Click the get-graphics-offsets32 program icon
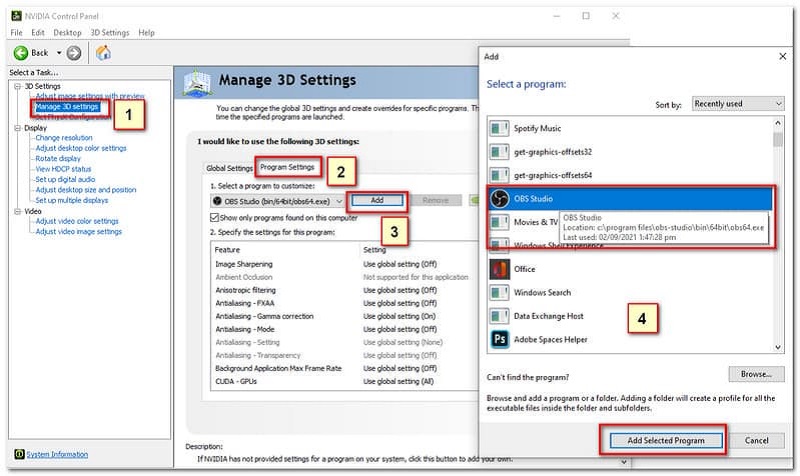This screenshot has width=800, height=476. (499, 152)
